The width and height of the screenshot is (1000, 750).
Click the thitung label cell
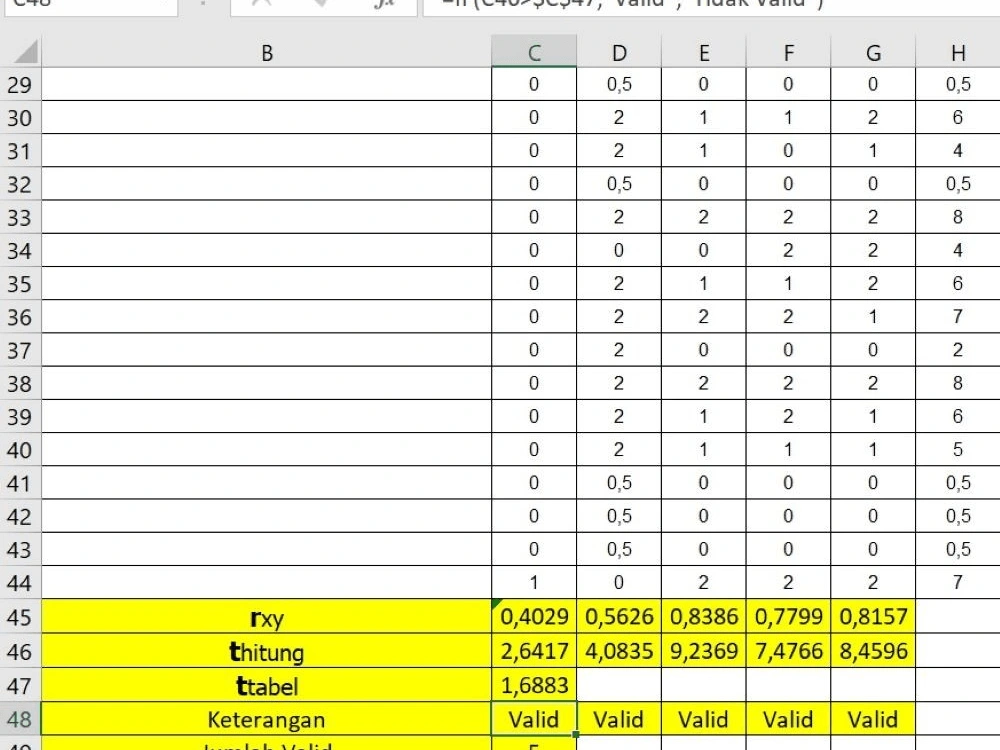(x=267, y=651)
